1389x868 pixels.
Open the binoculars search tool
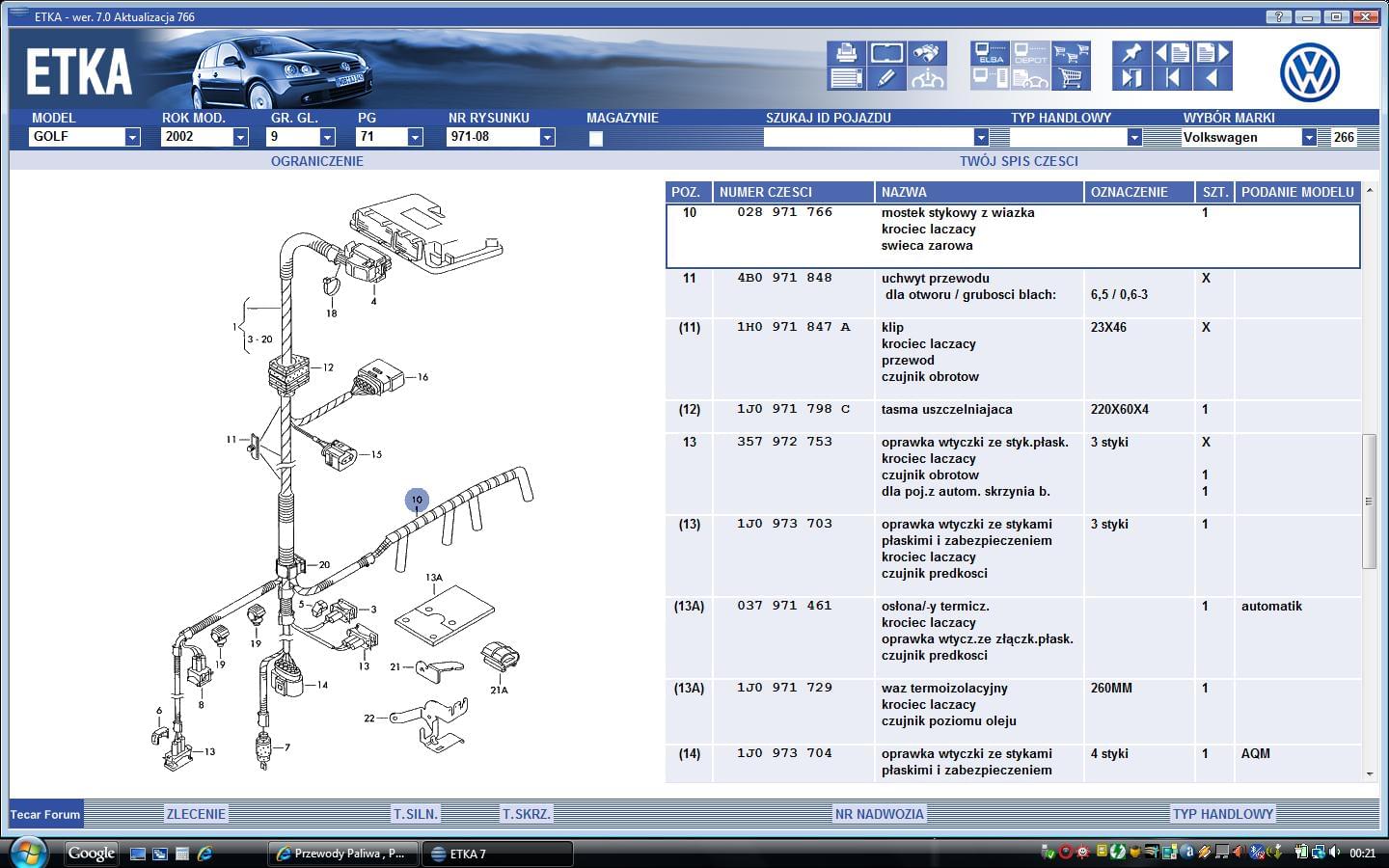[927, 53]
